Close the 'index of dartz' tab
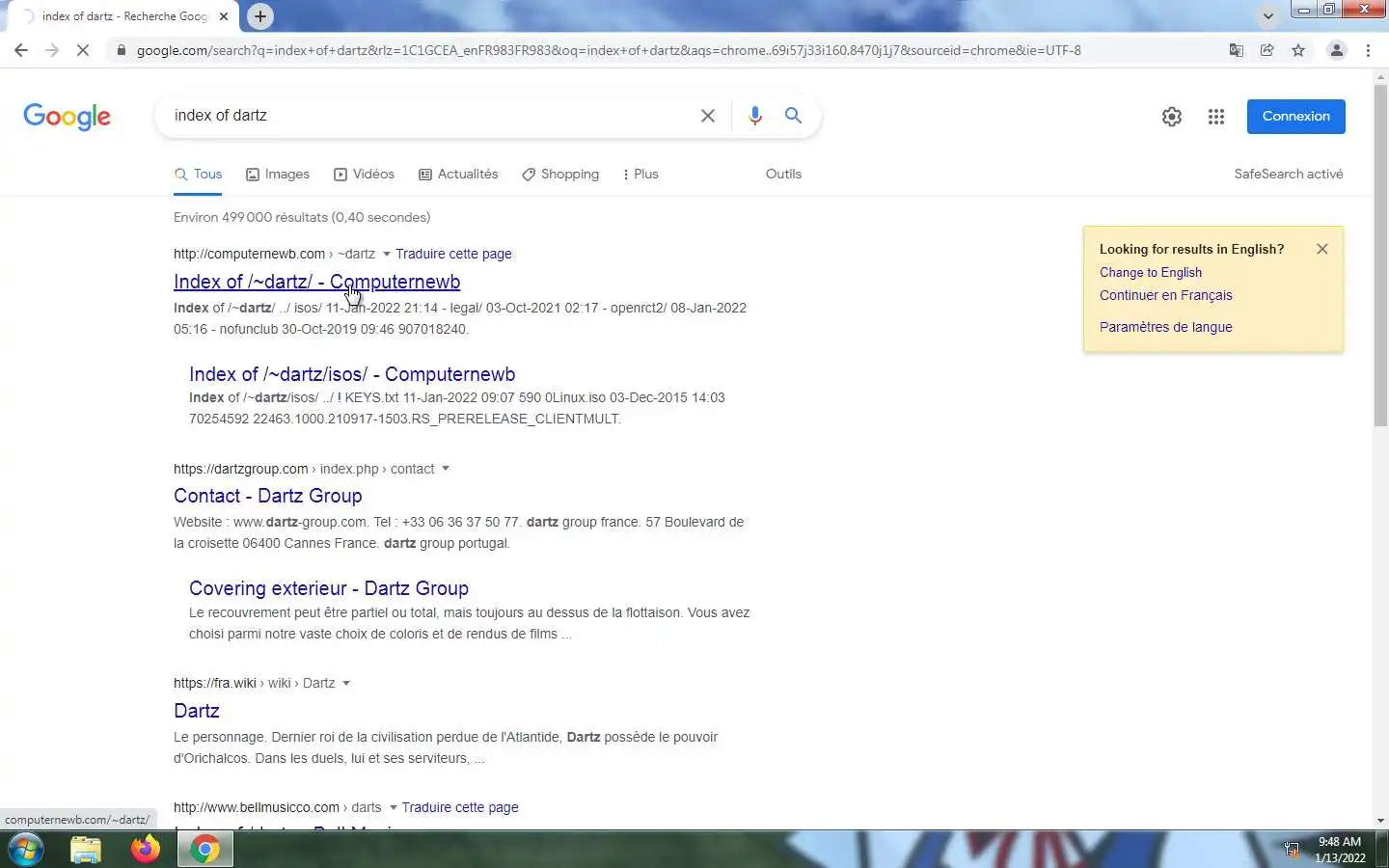The height and width of the screenshot is (868, 1389). [x=224, y=16]
